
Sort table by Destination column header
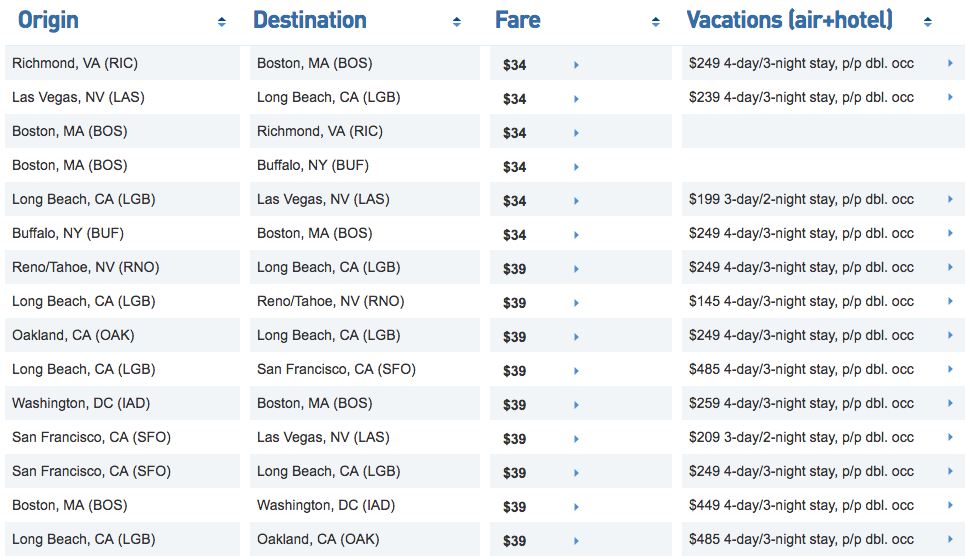point(309,20)
